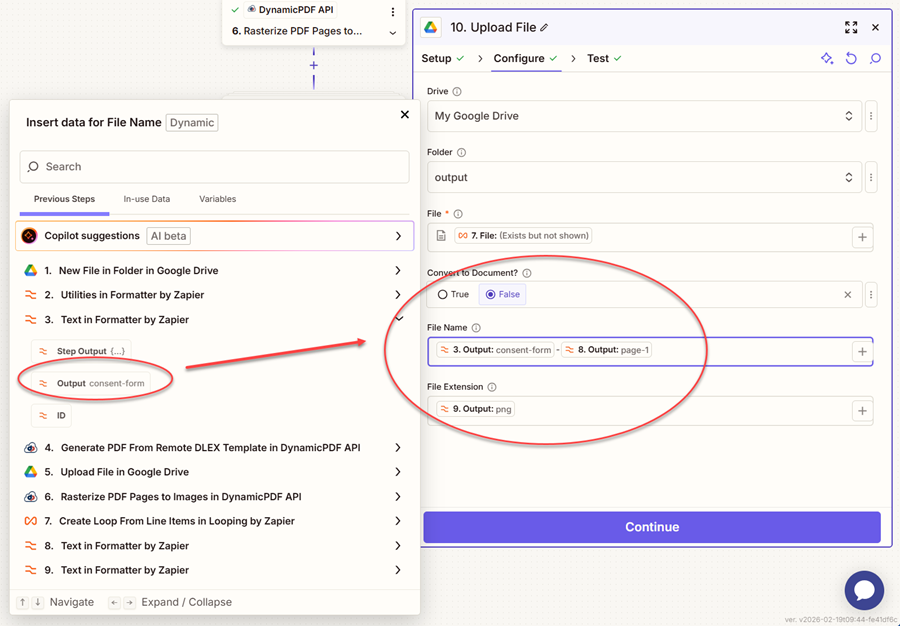
Task: Open the three-dot menu on DynamicPDF step
Action: point(393,12)
